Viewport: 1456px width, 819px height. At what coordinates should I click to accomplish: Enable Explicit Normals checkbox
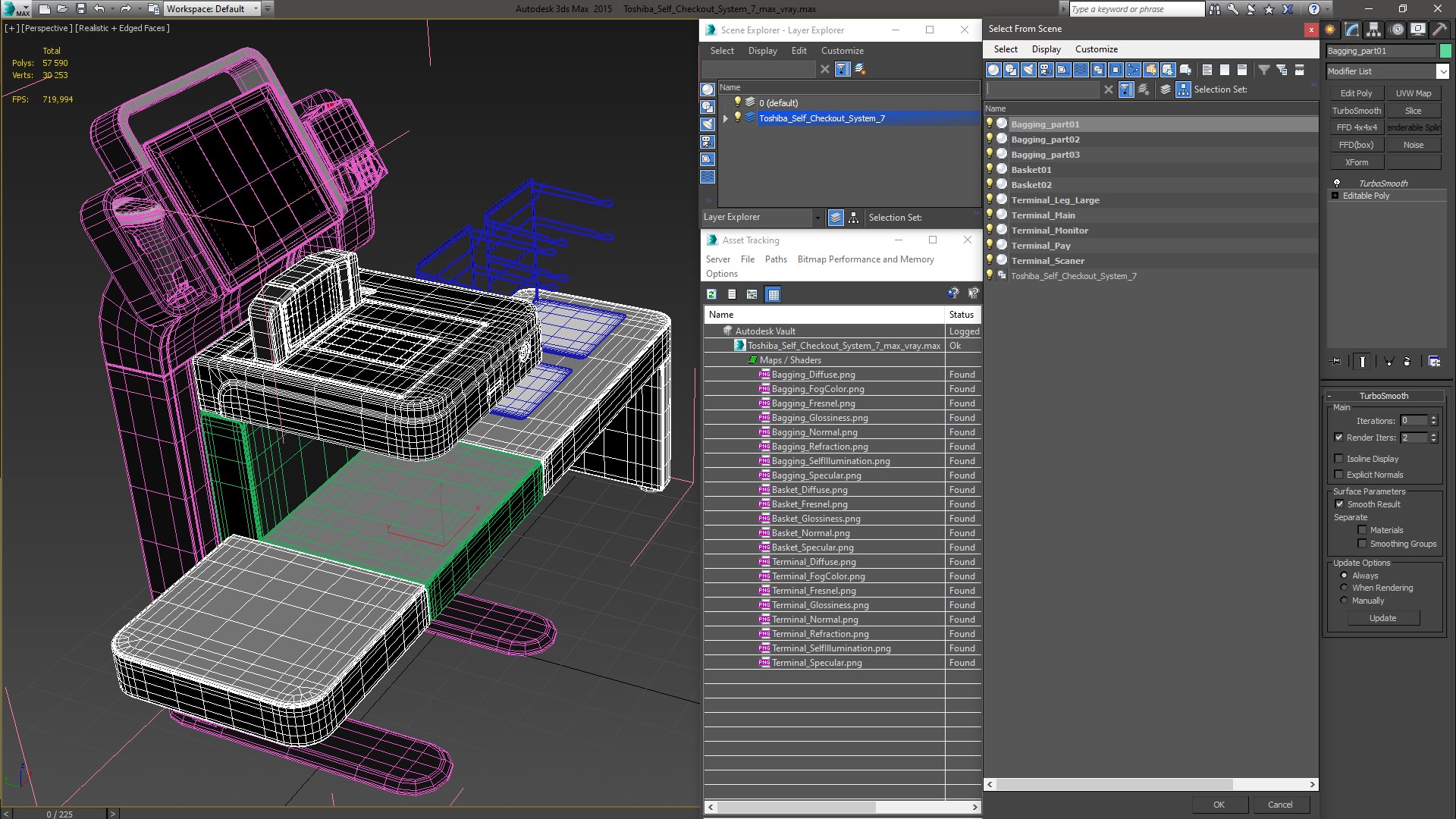[x=1338, y=475]
